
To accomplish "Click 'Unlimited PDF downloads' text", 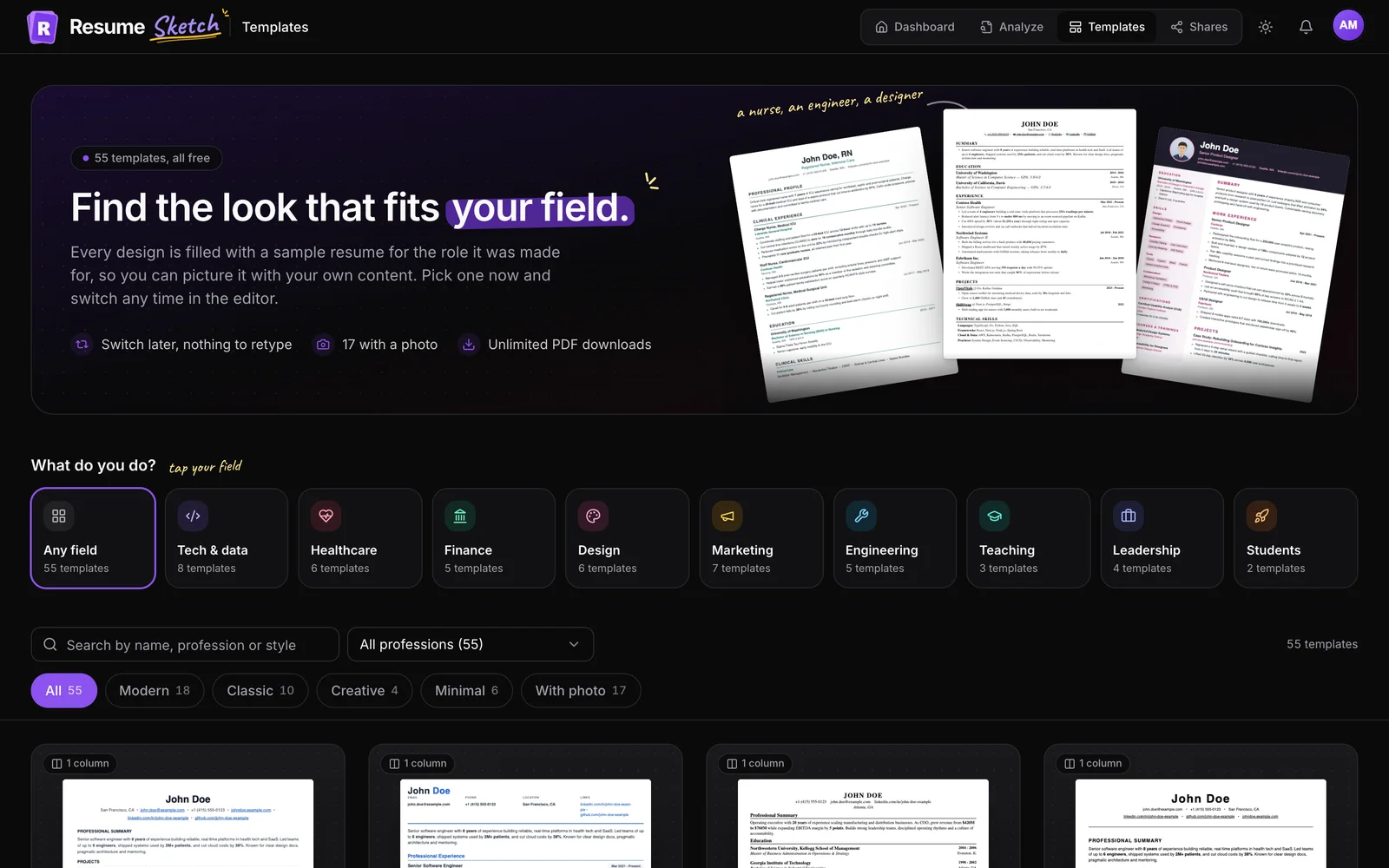I will tap(569, 345).
